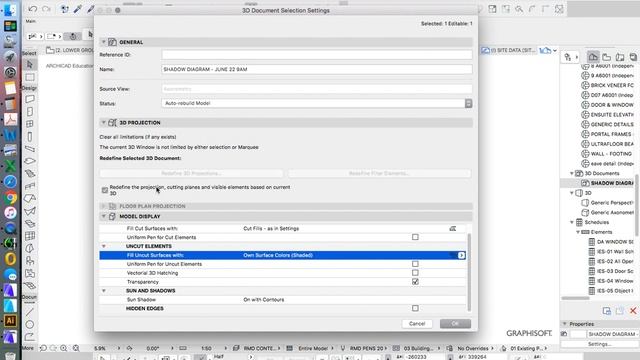640x360 pixels.
Task: Open the No Overrides menu in status bar
Action: (476, 348)
